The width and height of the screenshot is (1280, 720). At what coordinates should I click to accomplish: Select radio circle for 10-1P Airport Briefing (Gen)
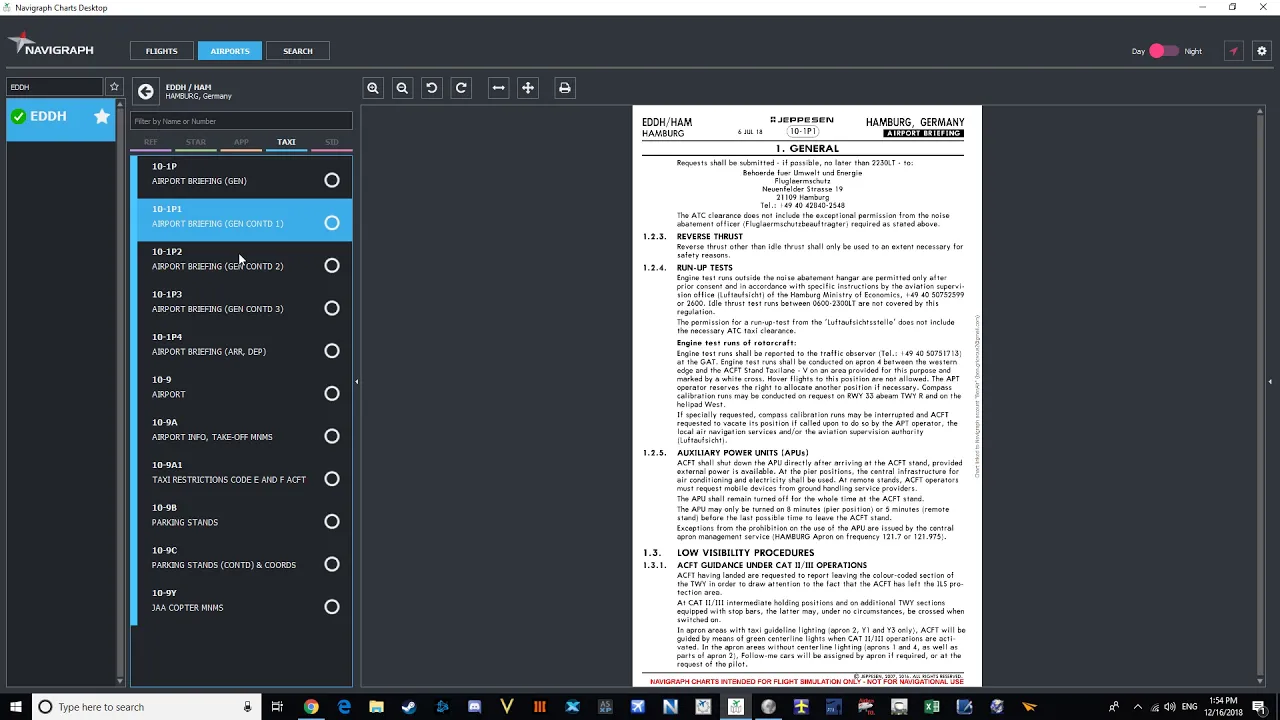(x=332, y=180)
